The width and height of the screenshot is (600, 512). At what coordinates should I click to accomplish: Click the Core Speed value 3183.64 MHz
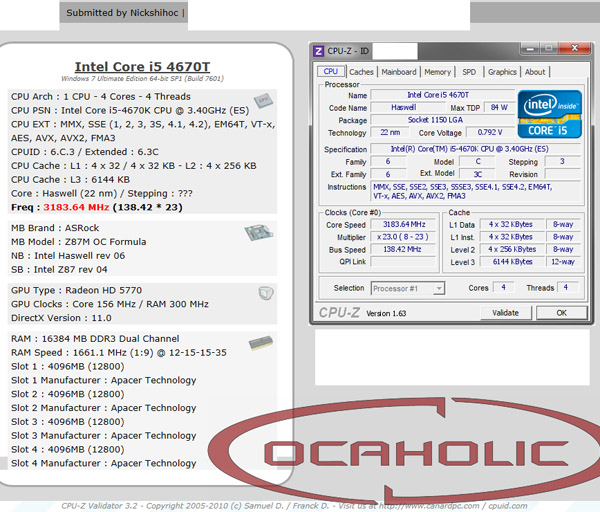[x=404, y=224]
